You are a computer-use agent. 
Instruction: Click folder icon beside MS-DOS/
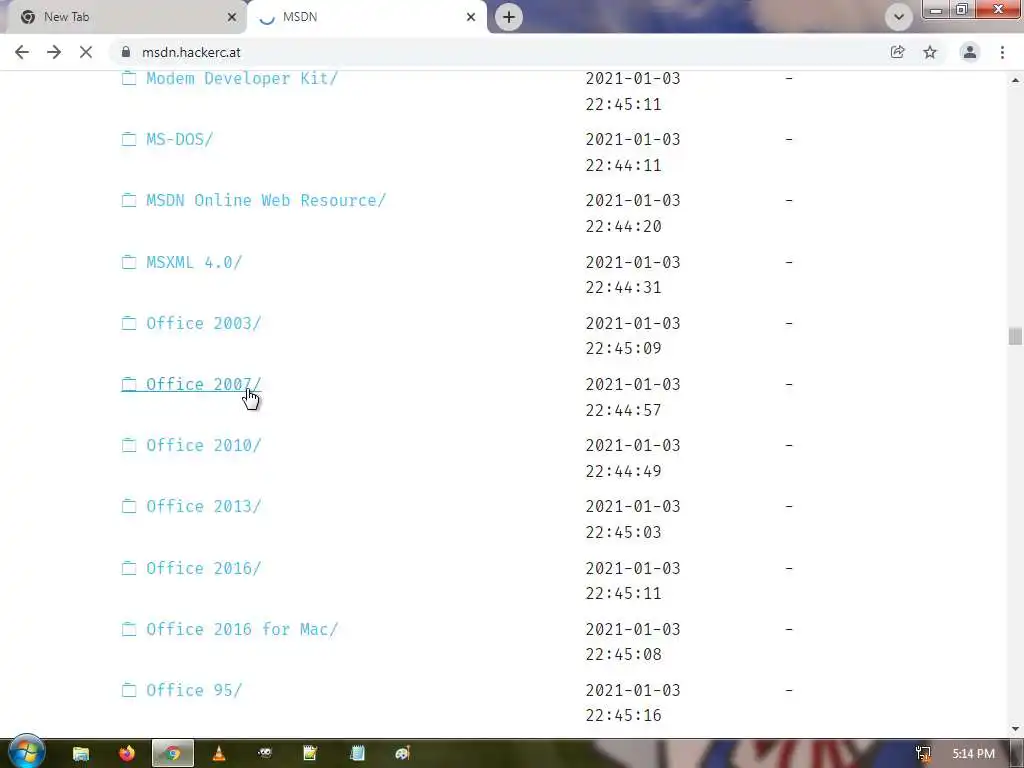[129, 139]
